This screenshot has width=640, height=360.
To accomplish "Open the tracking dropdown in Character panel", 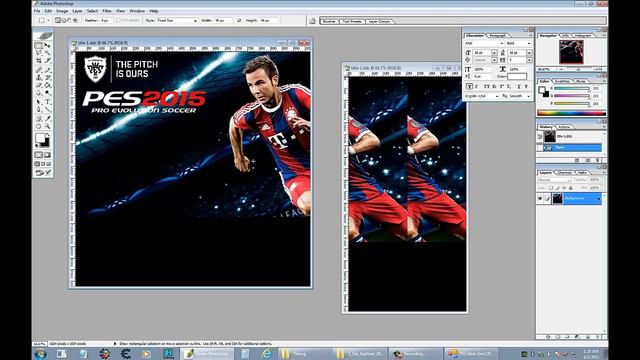I will pyautogui.click(x=529, y=60).
